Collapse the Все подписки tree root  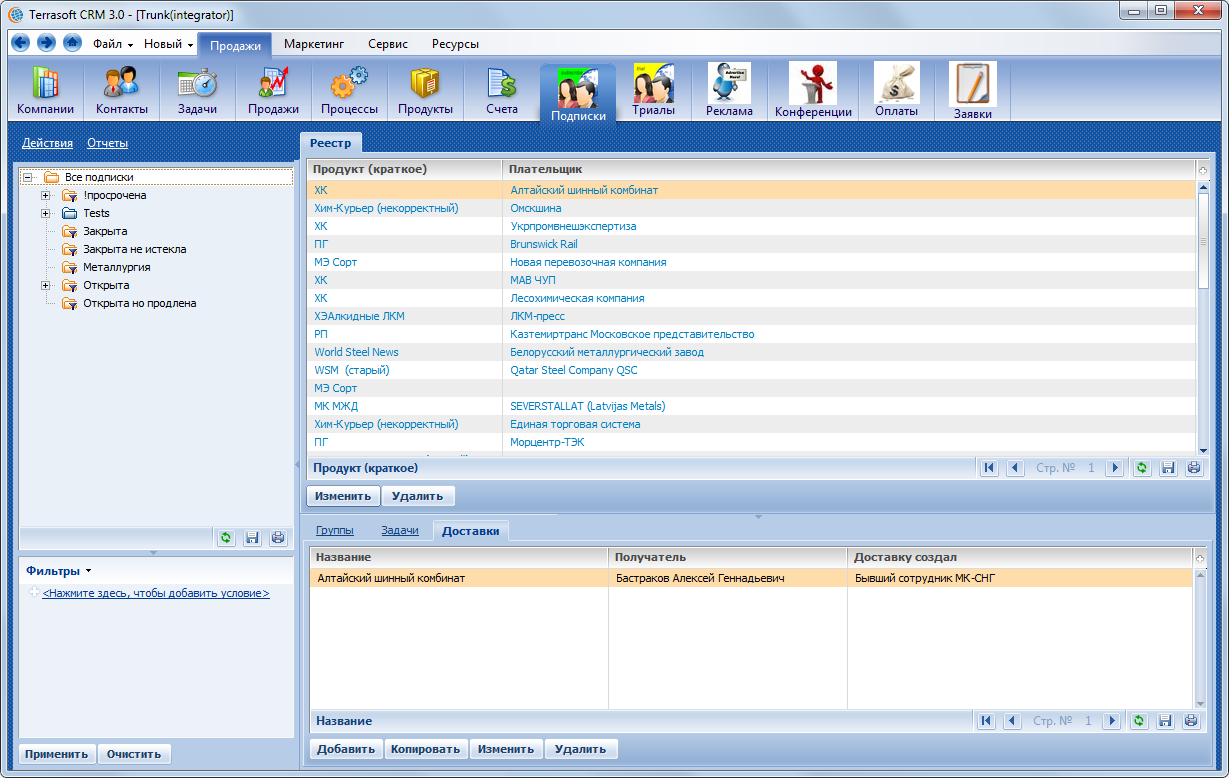coord(27,177)
